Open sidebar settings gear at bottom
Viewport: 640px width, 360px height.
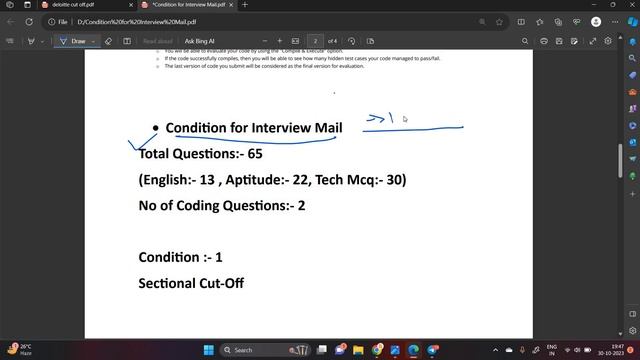pyautogui.click(x=632, y=331)
